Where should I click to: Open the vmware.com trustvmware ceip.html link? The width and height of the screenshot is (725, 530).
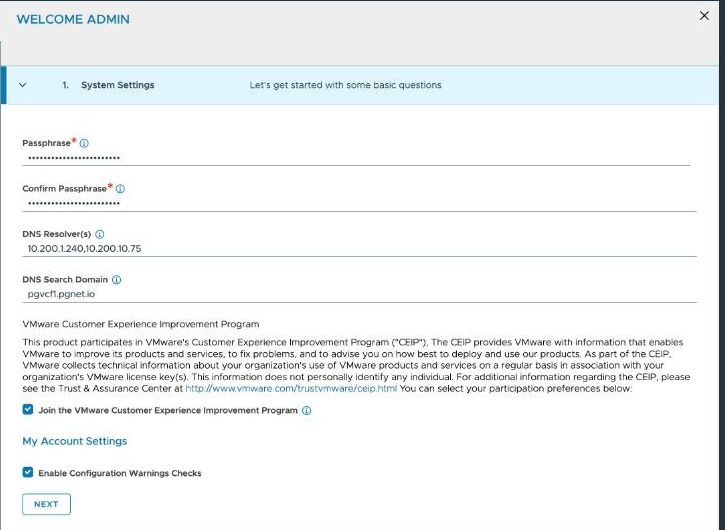(291, 388)
